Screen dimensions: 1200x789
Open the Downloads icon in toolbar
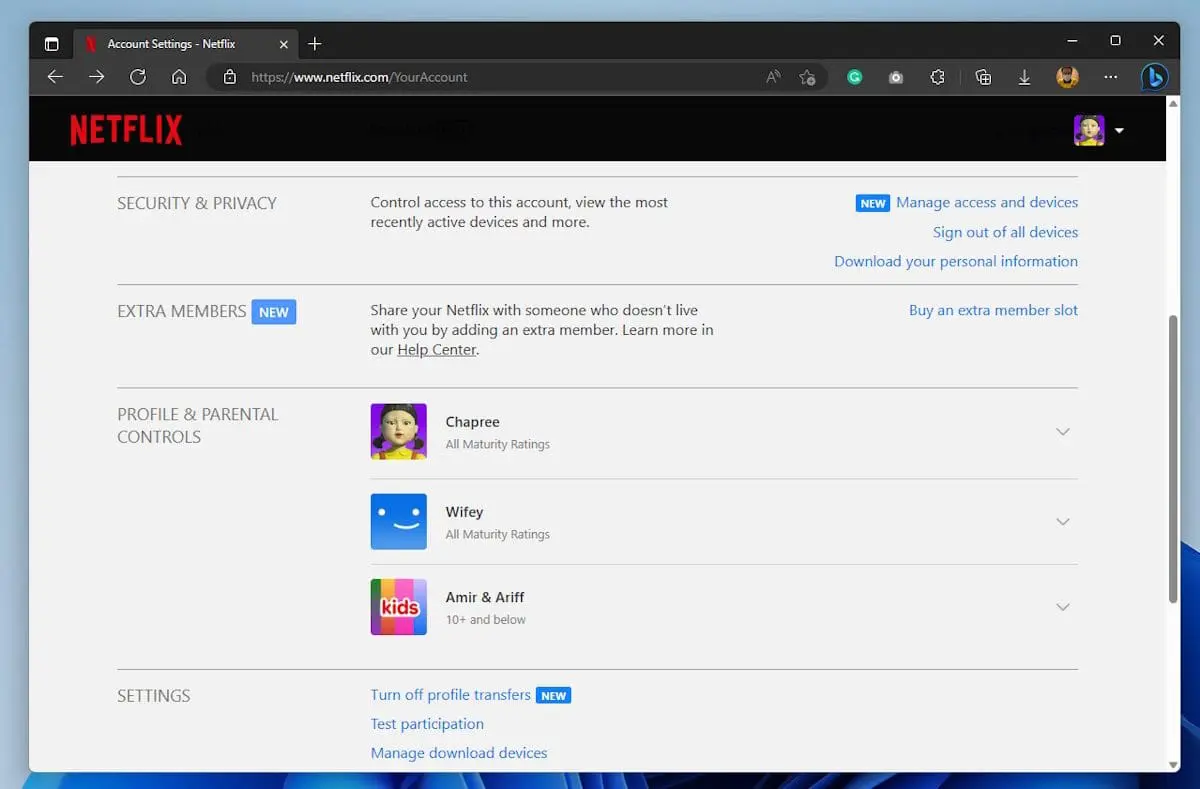click(1024, 77)
